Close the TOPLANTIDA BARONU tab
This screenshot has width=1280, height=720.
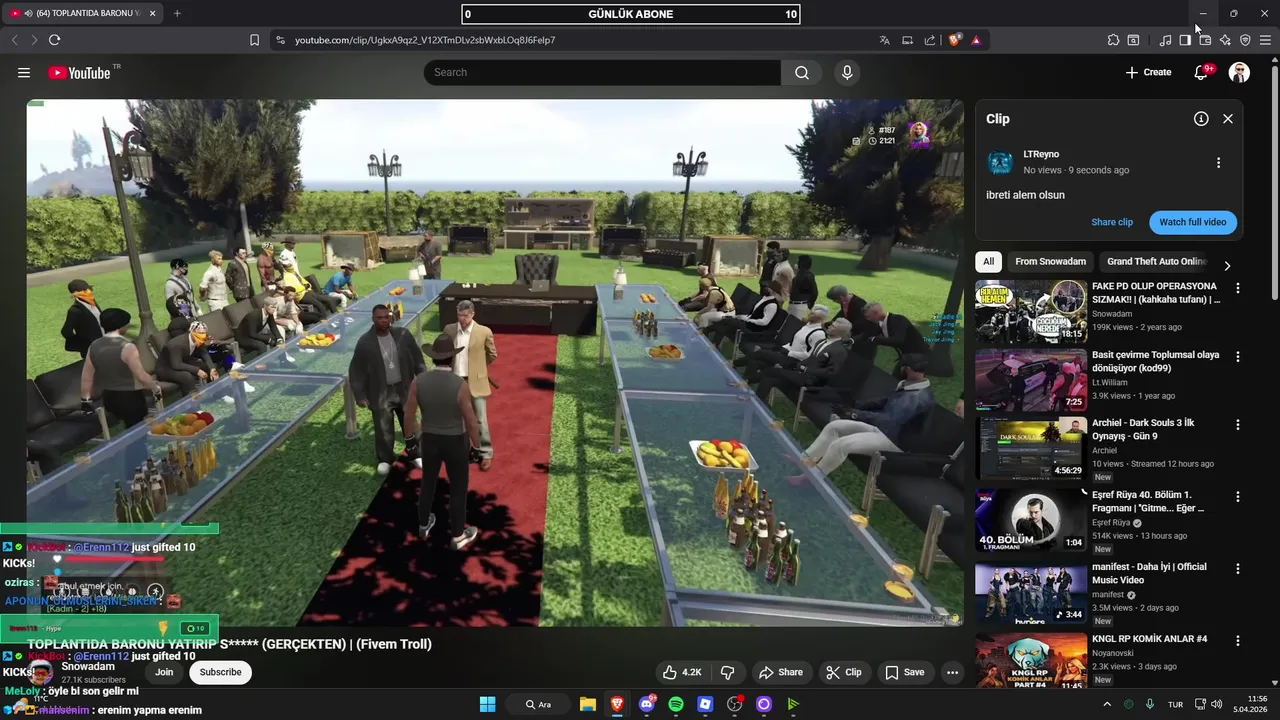152,13
